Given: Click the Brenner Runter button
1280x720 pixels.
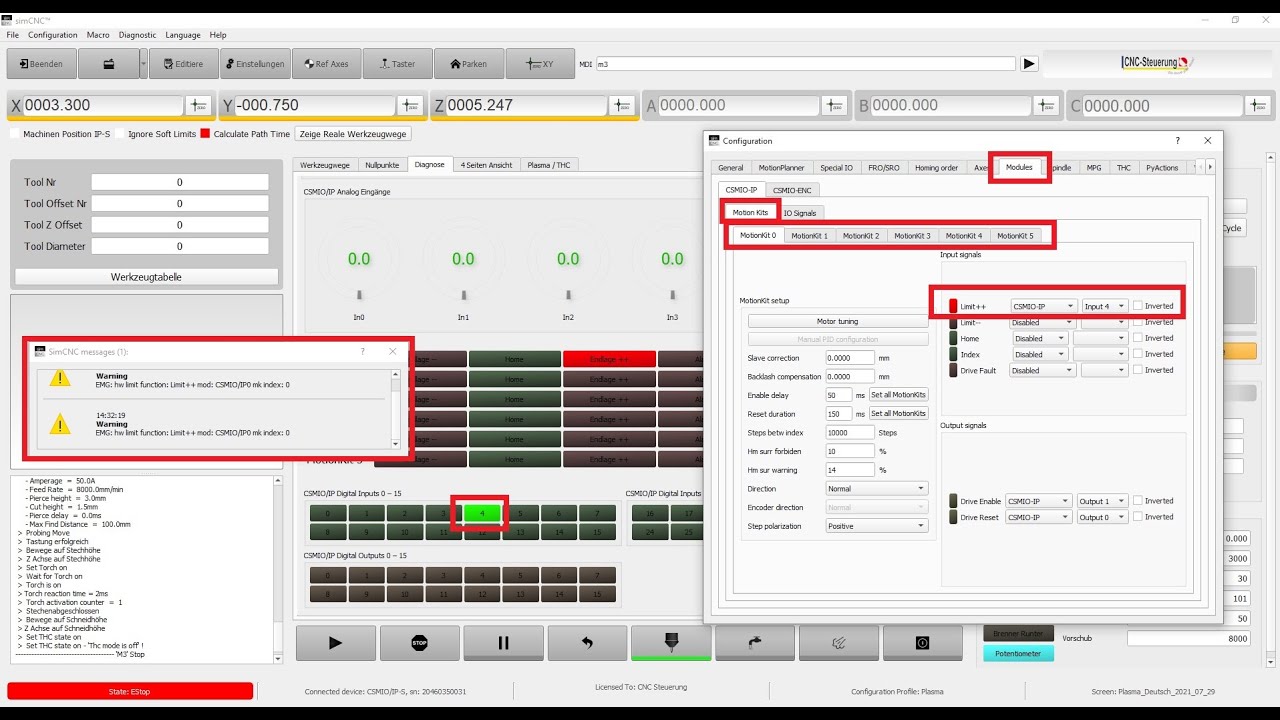Looking at the screenshot, I should pos(1018,634).
